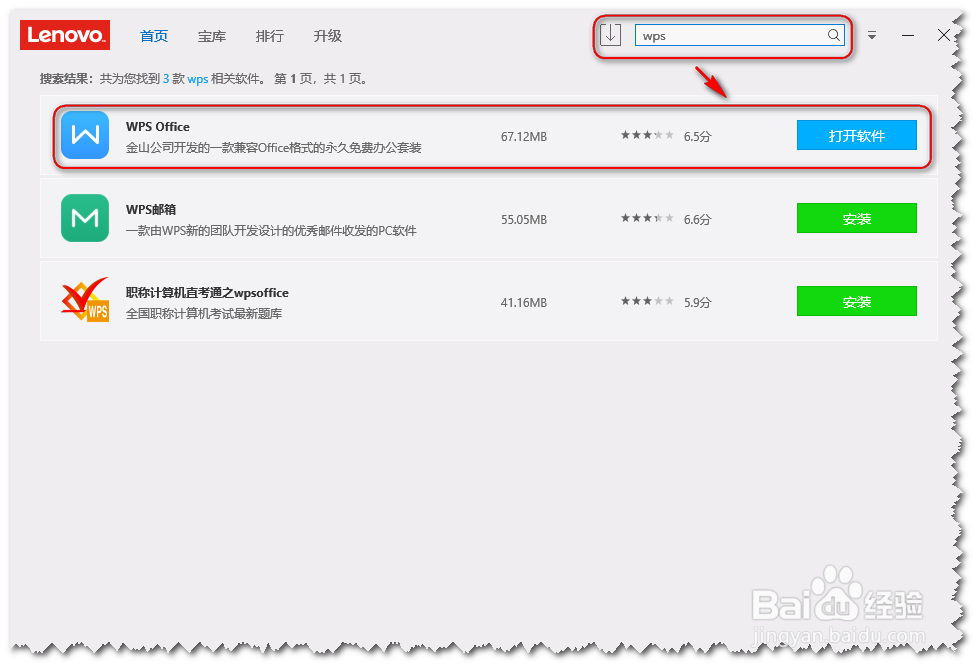Open the download manager arrow icon

pos(610,34)
